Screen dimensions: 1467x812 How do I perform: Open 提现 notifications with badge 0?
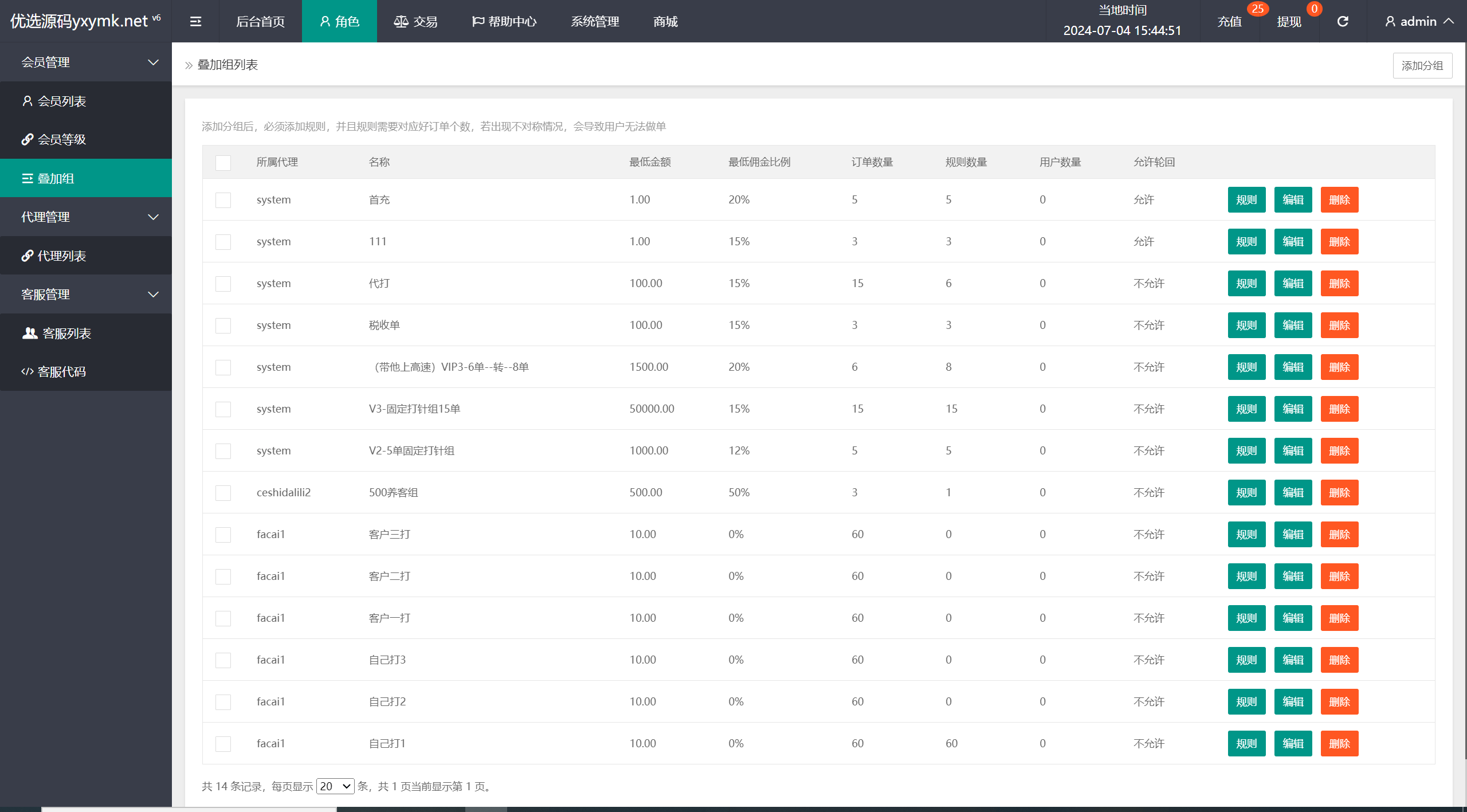(x=1289, y=21)
